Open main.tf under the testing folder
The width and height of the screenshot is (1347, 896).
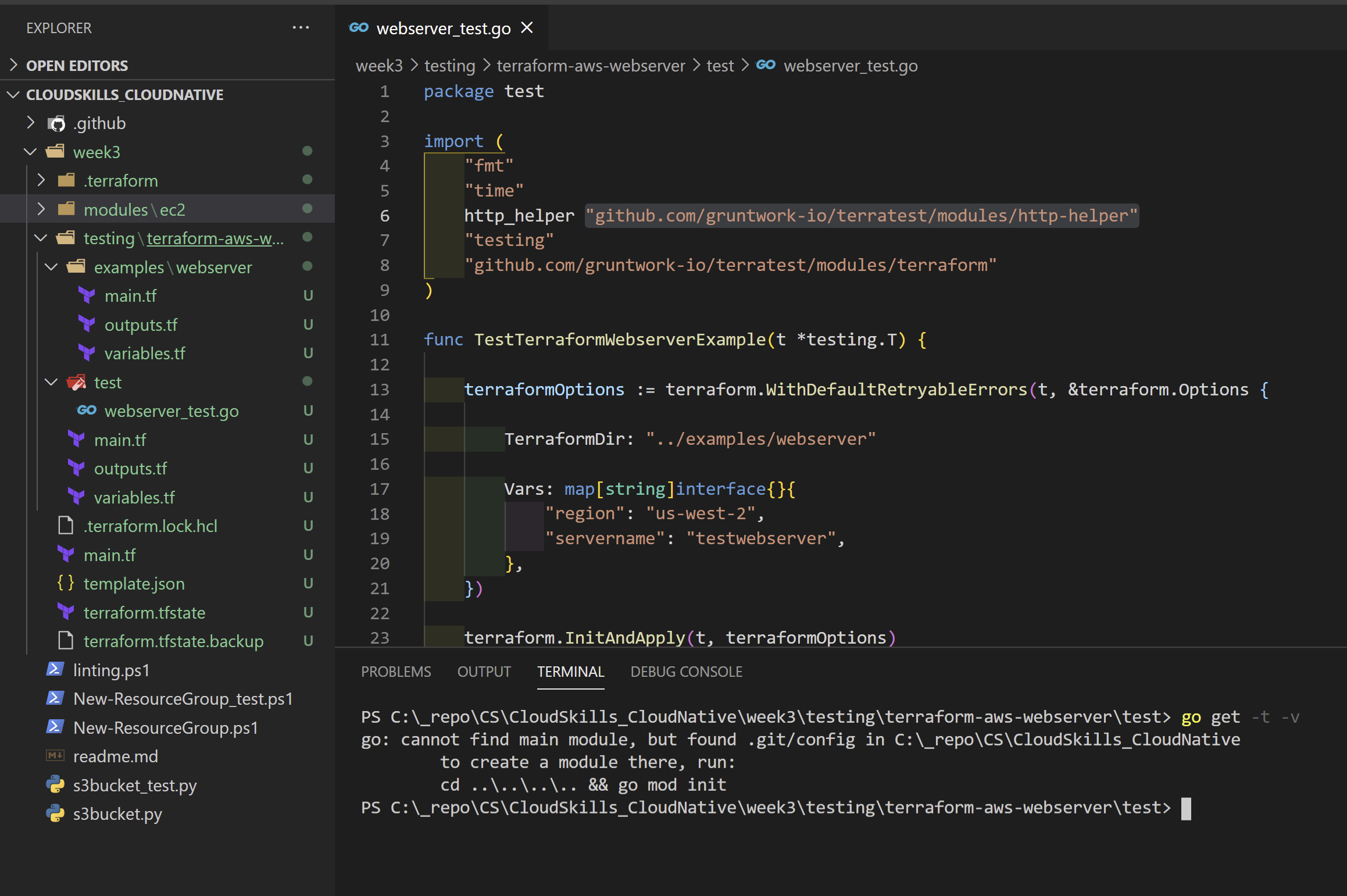(120, 440)
